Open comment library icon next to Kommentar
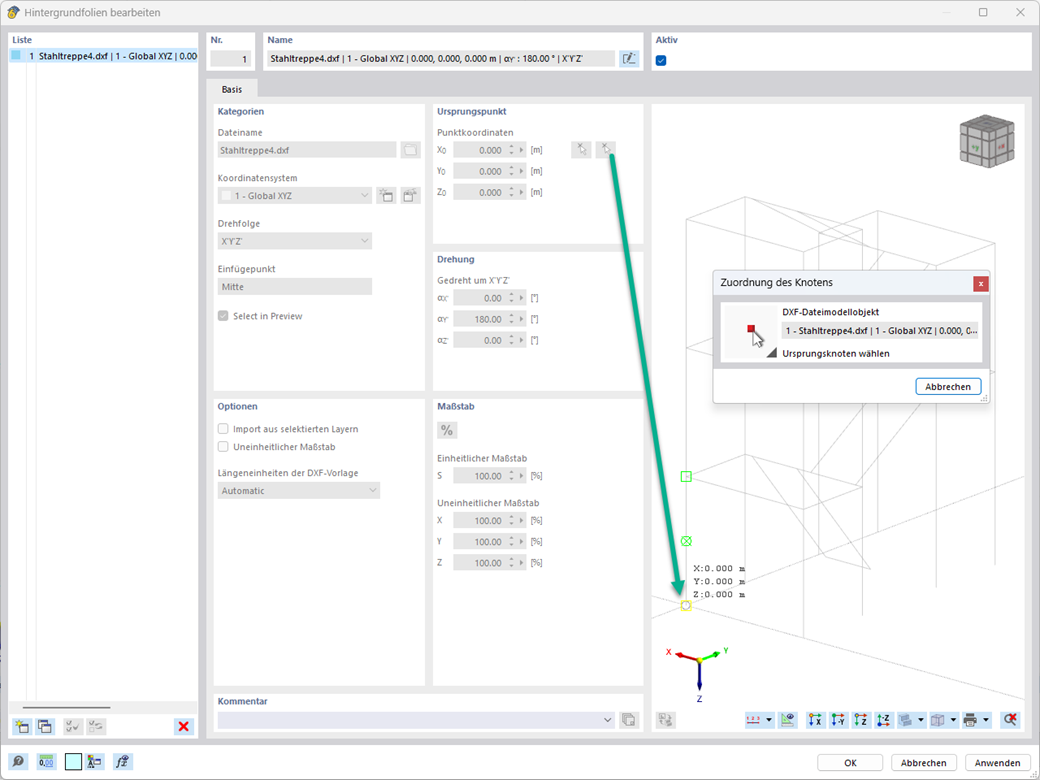The height and width of the screenshot is (780, 1040). click(629, 720)
